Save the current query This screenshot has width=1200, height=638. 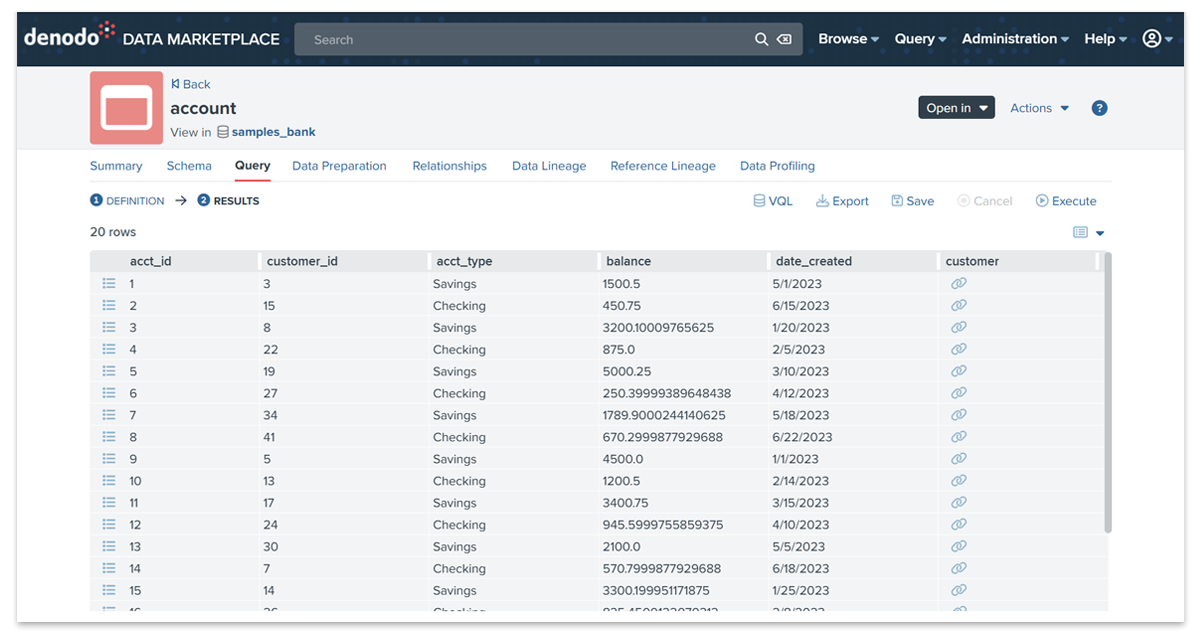(x=912, y=200)
